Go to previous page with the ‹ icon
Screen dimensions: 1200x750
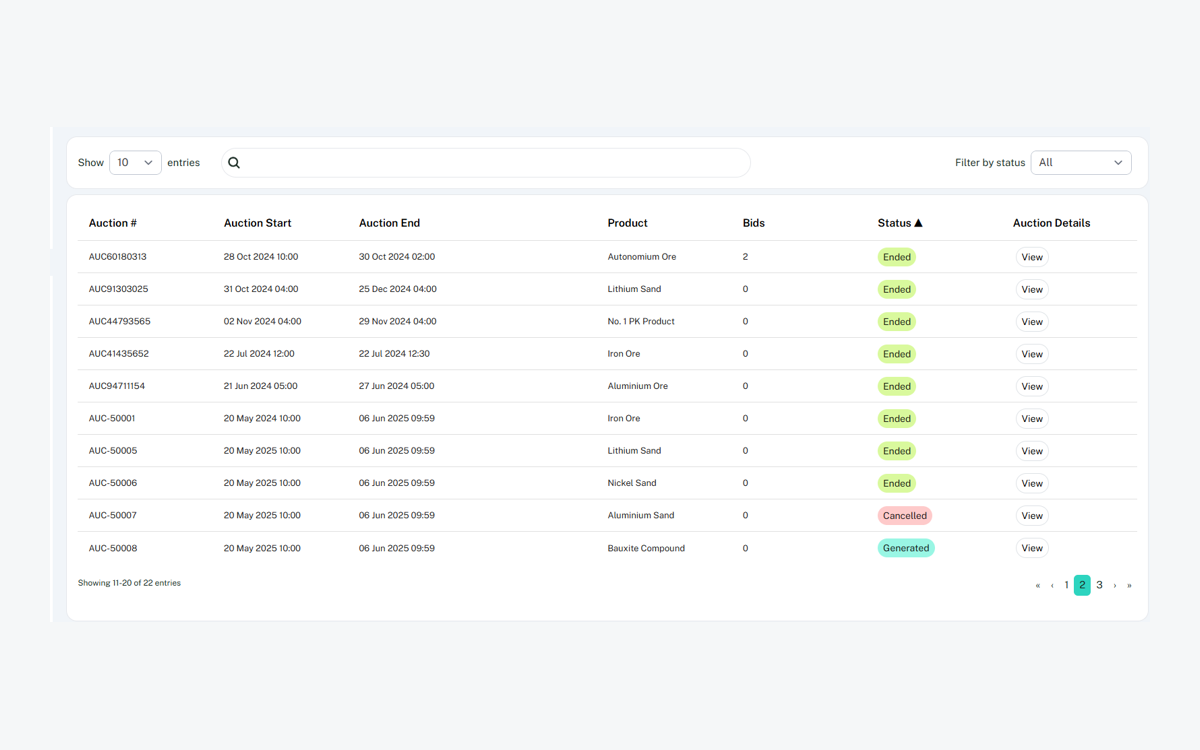1051,585
